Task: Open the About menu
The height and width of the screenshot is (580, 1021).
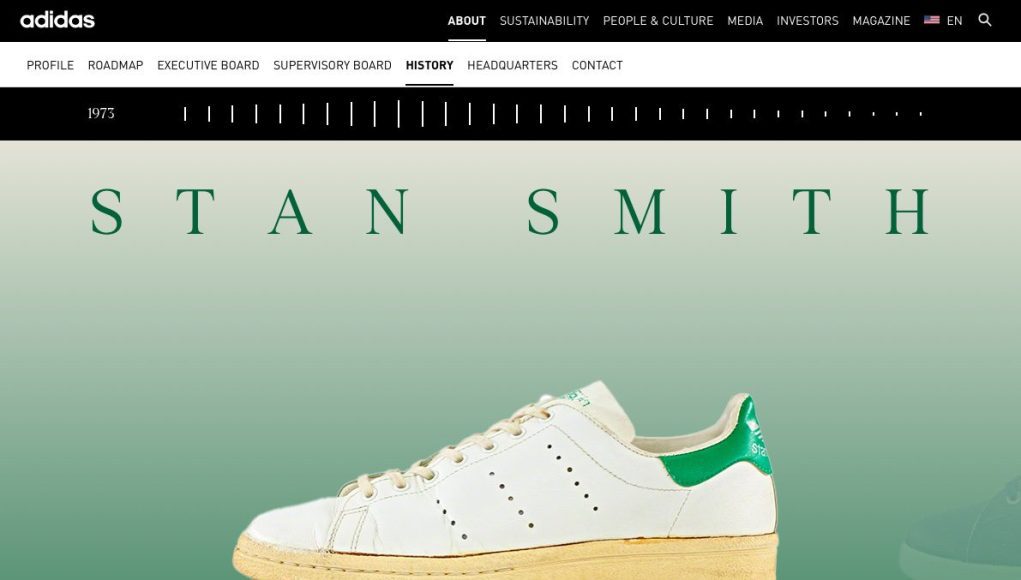Action: point(466,21)
